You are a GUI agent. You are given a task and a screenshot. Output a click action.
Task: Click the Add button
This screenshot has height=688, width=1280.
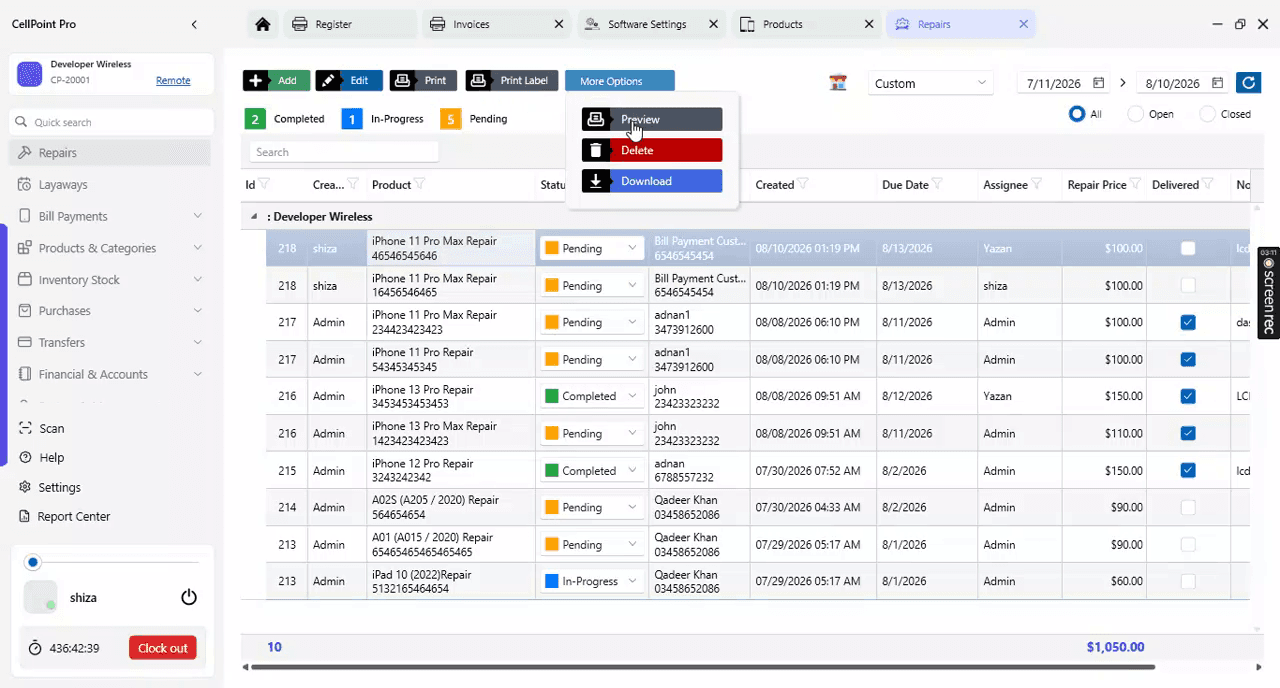click(x=276, y=80)
